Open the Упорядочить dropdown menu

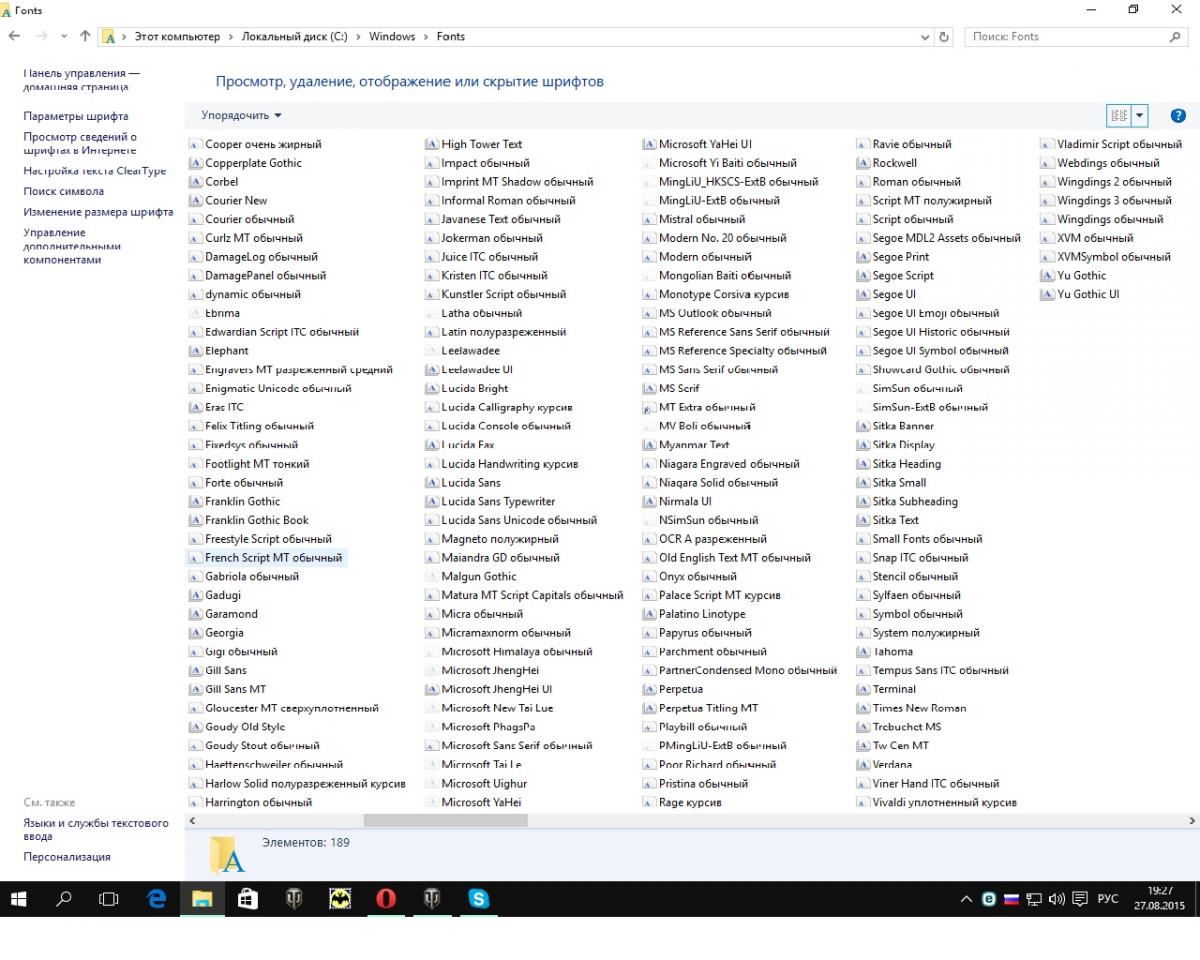(x=241, y=116)
